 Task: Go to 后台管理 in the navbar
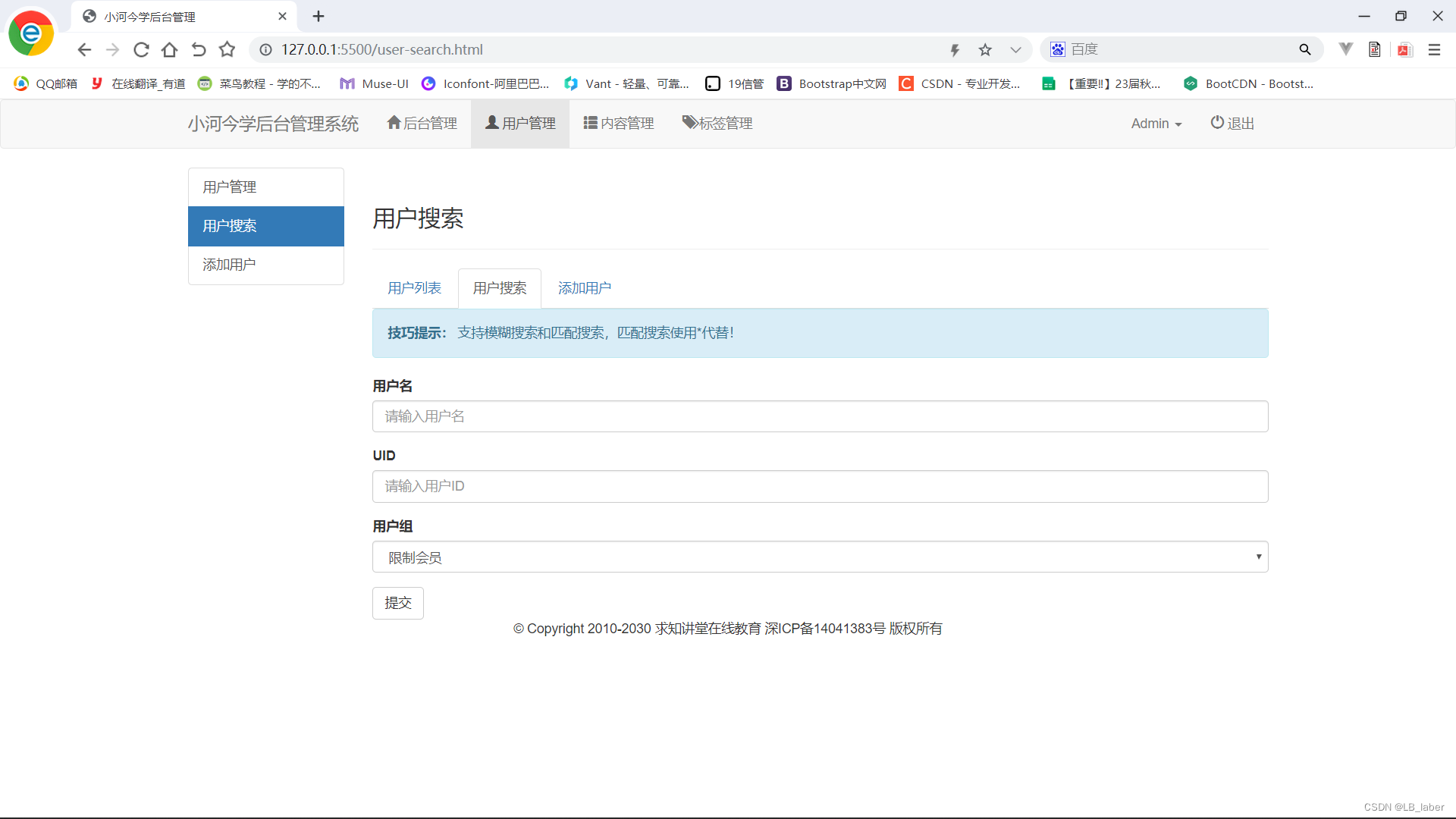[422, 124]
